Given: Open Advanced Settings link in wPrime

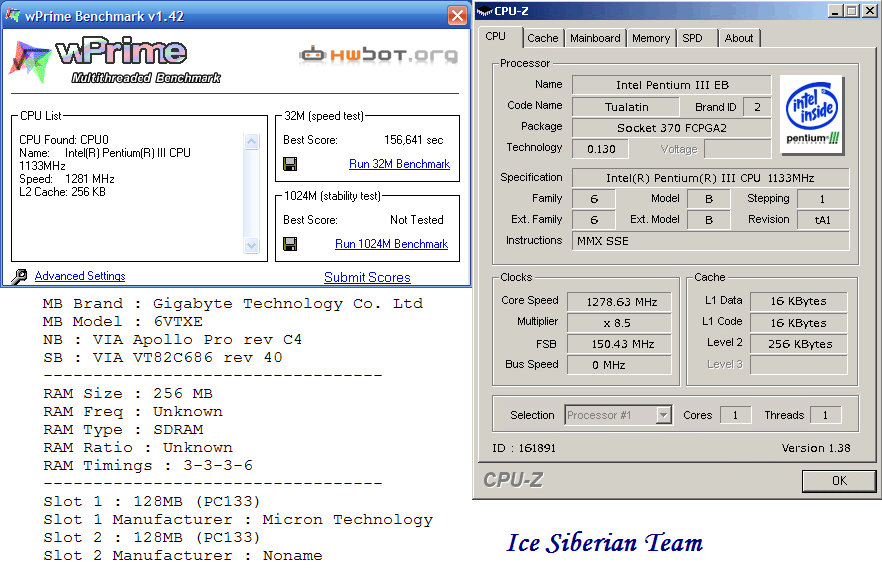Looking at the screenshot, I should pos(80,276).
